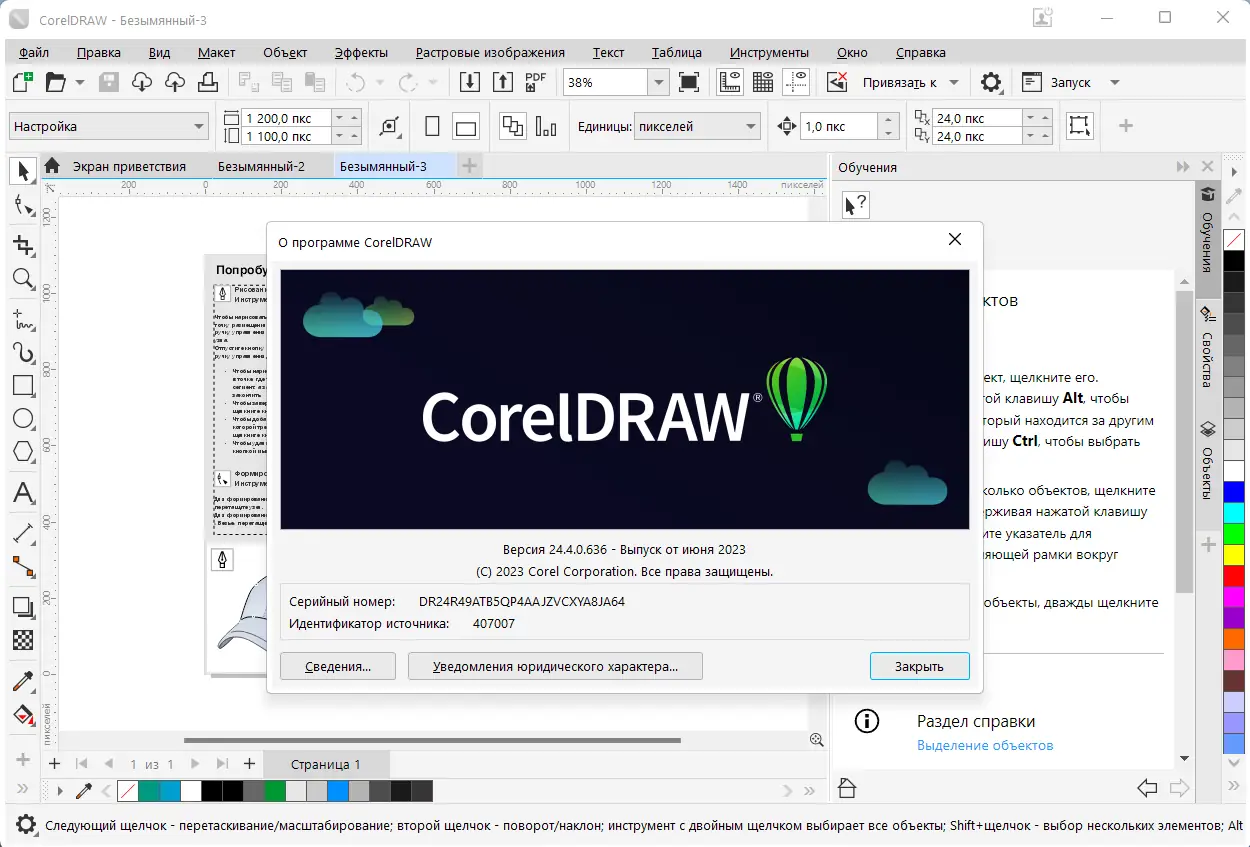The image size is (1250, 847).
Task: Toggle the document grid
Action: 763,81
